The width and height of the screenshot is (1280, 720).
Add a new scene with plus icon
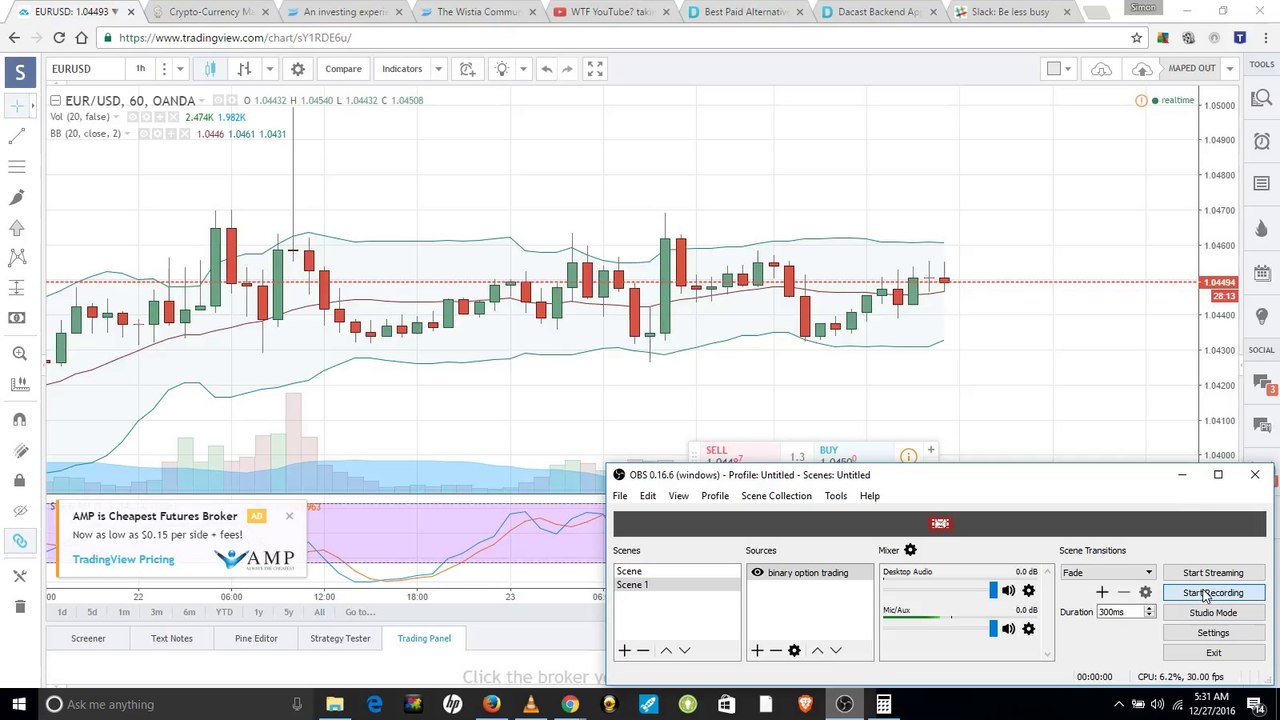624,651
